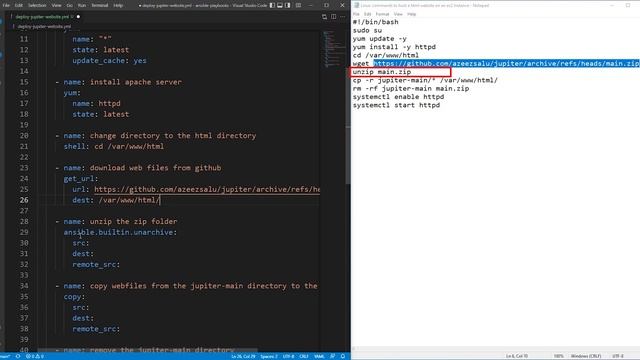Click the unsaved-changes dot on the editor tab
Image resolution: width=640 pixels, height=360 pixels.
pos(78,17)
